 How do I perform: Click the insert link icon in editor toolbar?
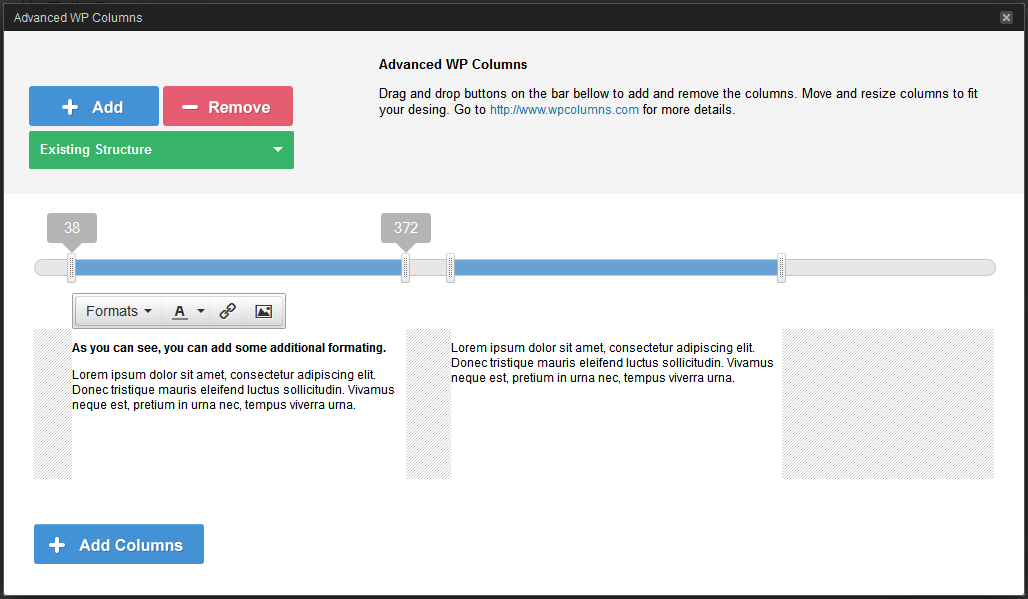[x=227, y=311]
